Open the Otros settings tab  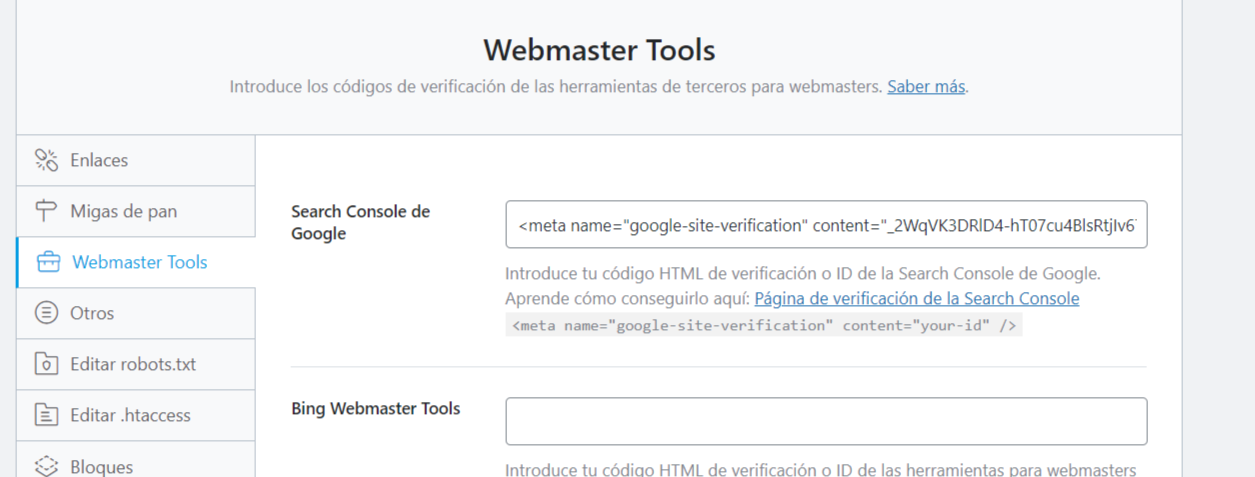136,313
